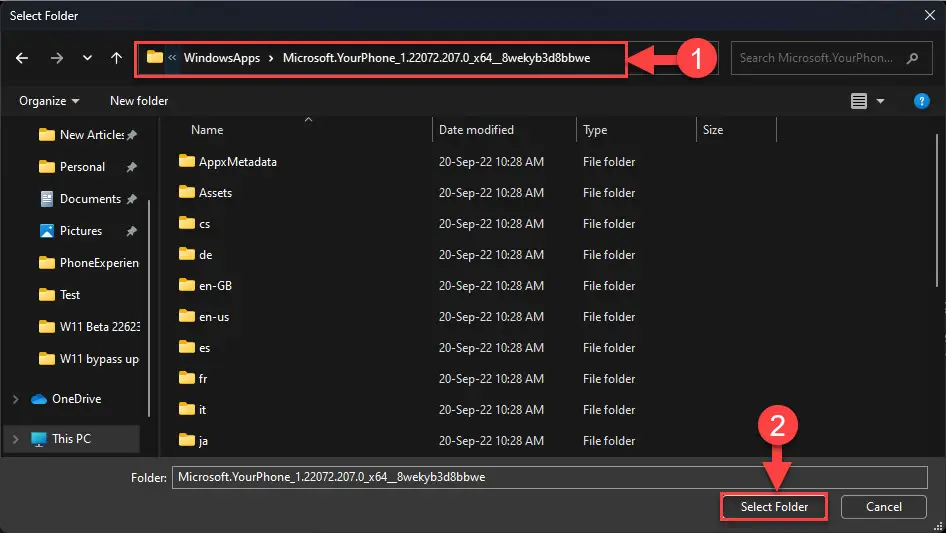The width and height of the screenshot is (946, 533).
Task: Click the forward navigation arrow
Action: [57, 58]
